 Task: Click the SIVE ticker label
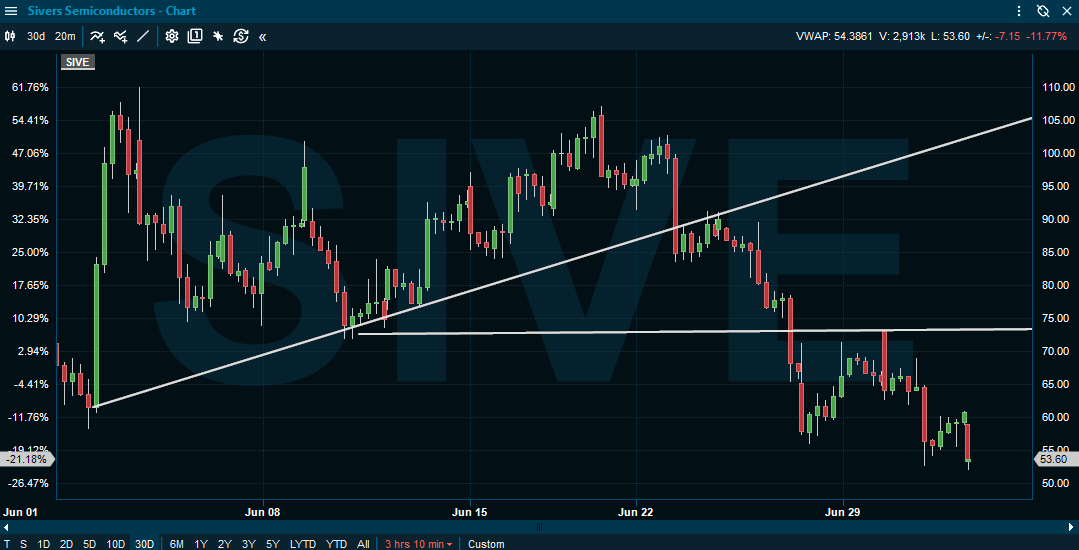[76, 63]
